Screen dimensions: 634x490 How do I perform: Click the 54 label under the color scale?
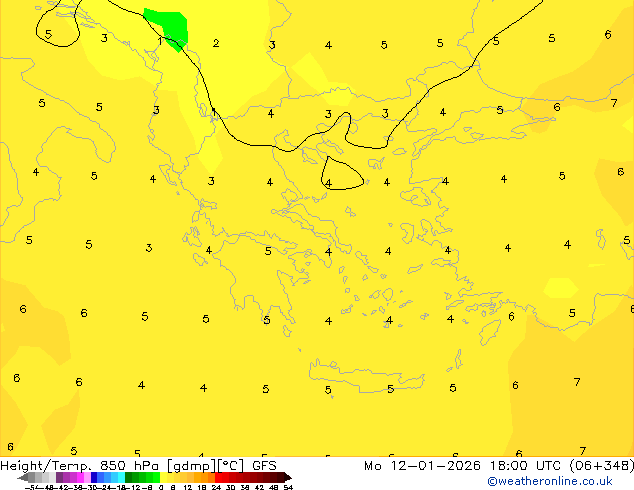[x=288, y=487]
